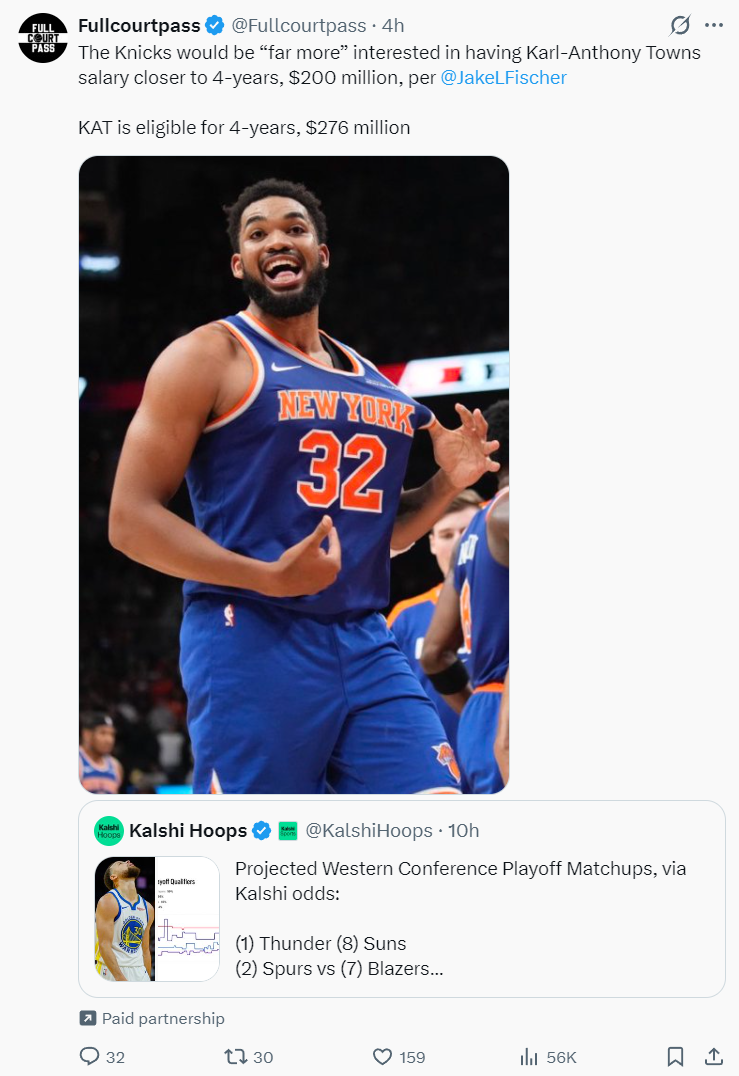The width and height of the screenshot is (739, 1076).
Task: Click Kalshi Hoops verified checkmark badge
Action: pos(261,831)
